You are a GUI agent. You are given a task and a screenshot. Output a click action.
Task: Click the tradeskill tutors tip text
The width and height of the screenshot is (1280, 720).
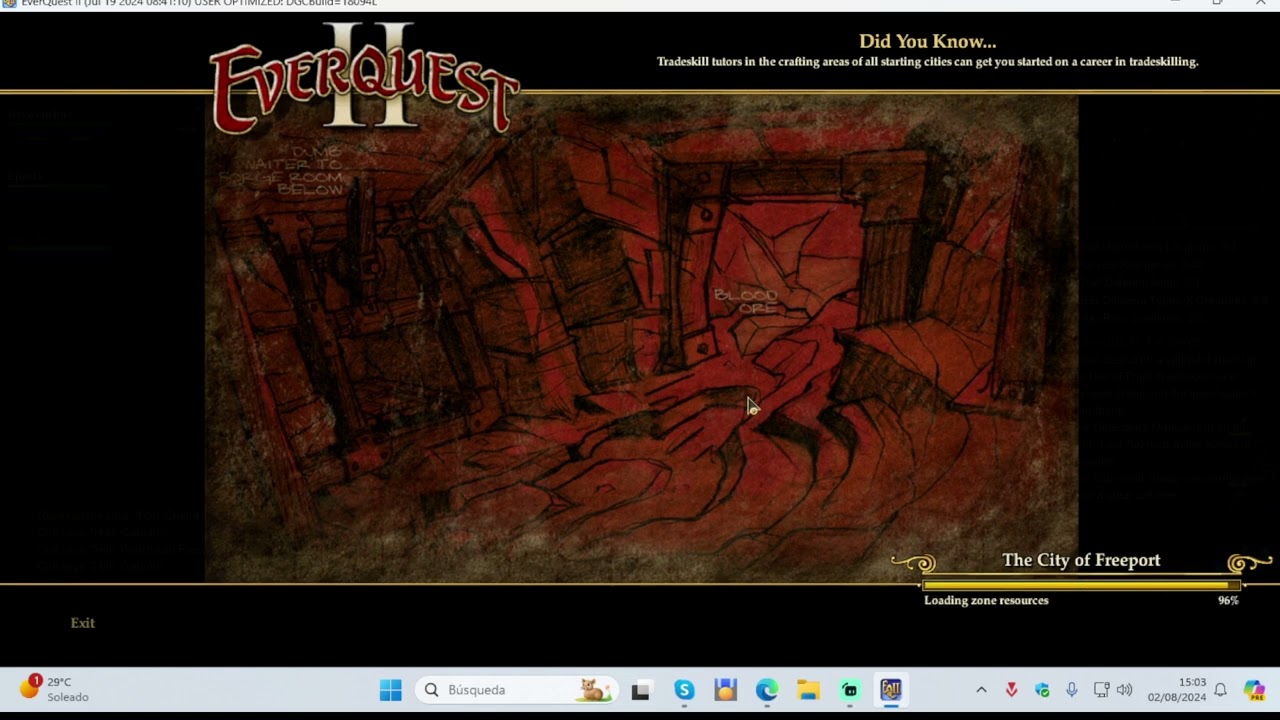(x=927, y=62)
